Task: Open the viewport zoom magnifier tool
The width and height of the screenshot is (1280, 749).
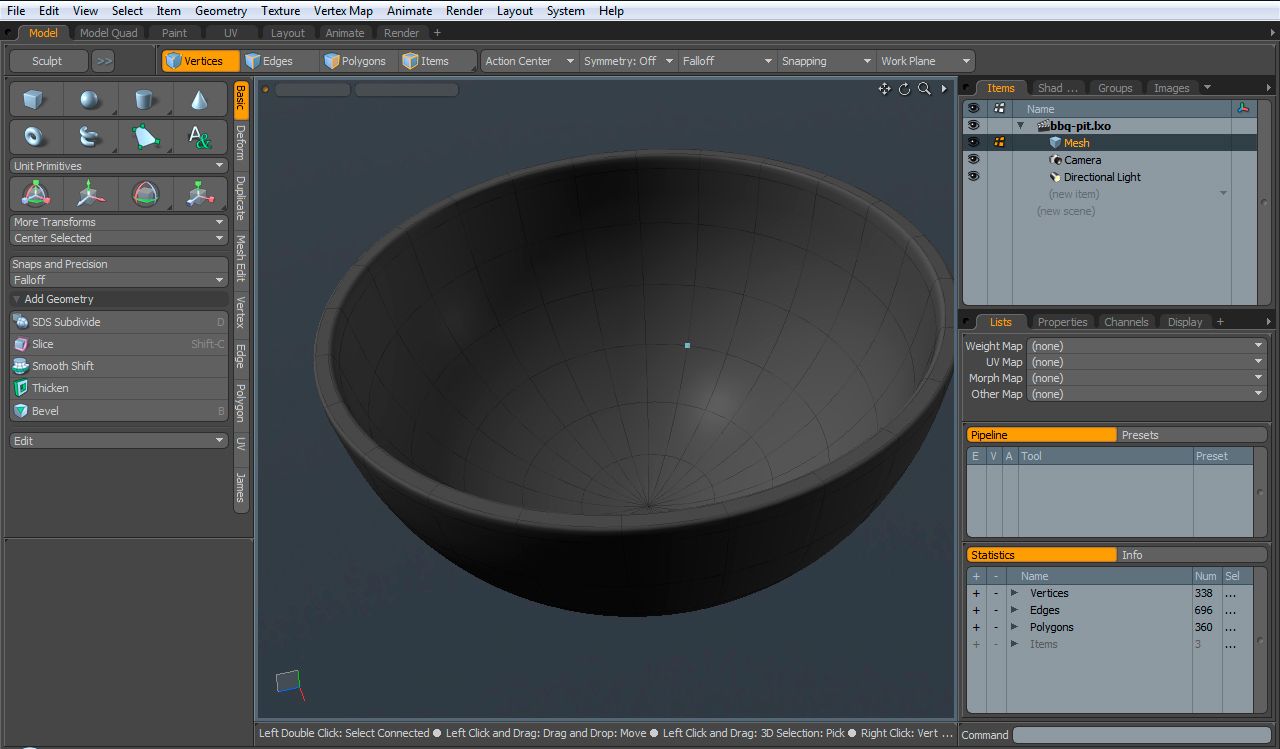Action: tap(924, 89)
